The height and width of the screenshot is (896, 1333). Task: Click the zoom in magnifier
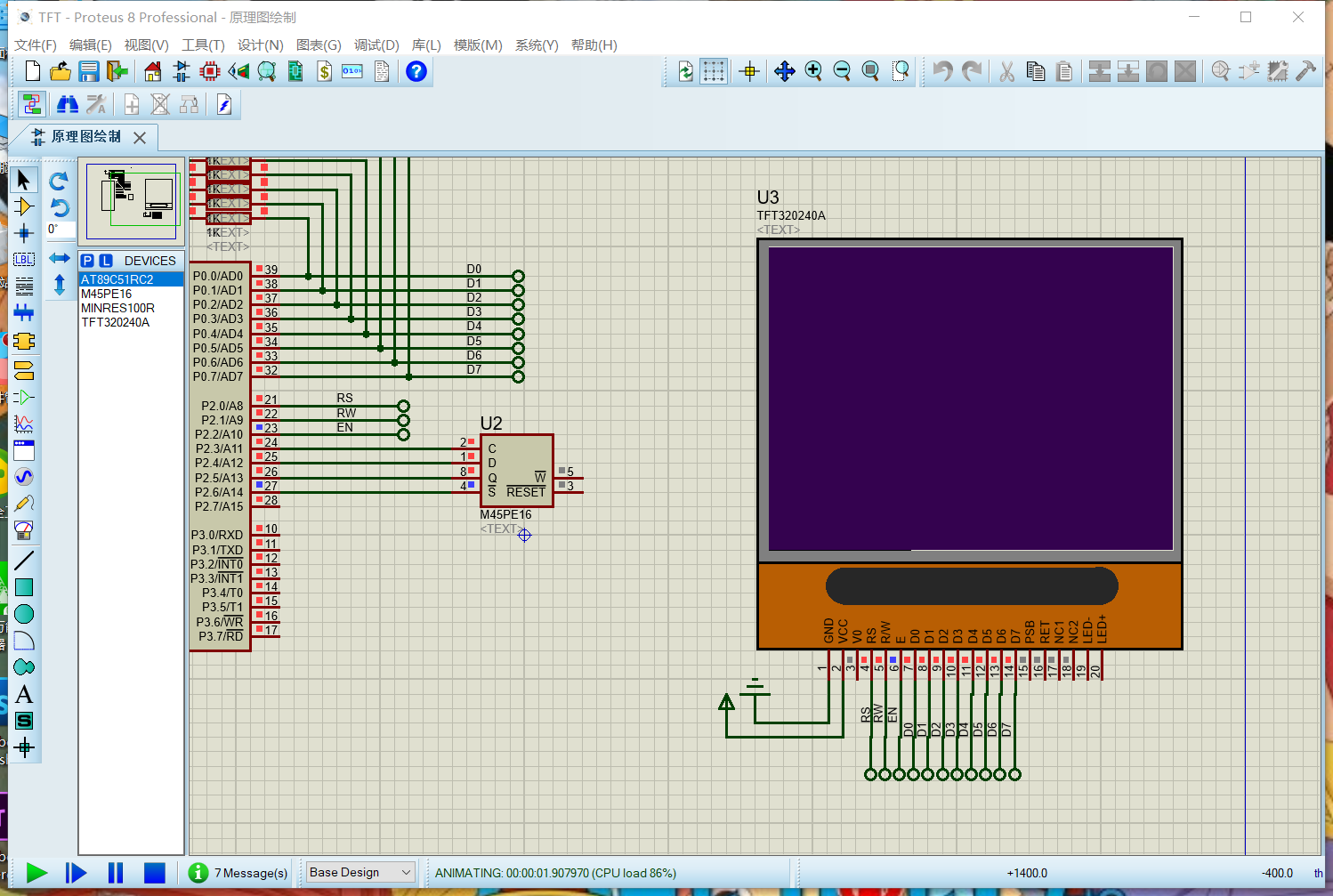813,71
